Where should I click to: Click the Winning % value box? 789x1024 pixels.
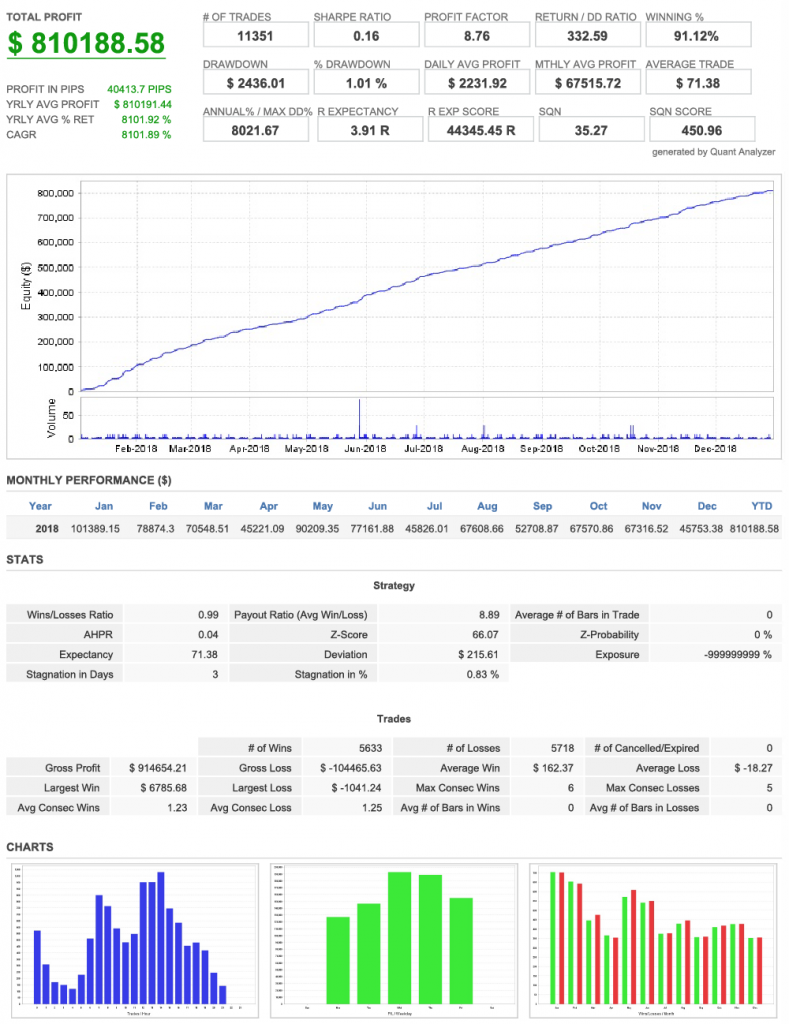(698, 36)
